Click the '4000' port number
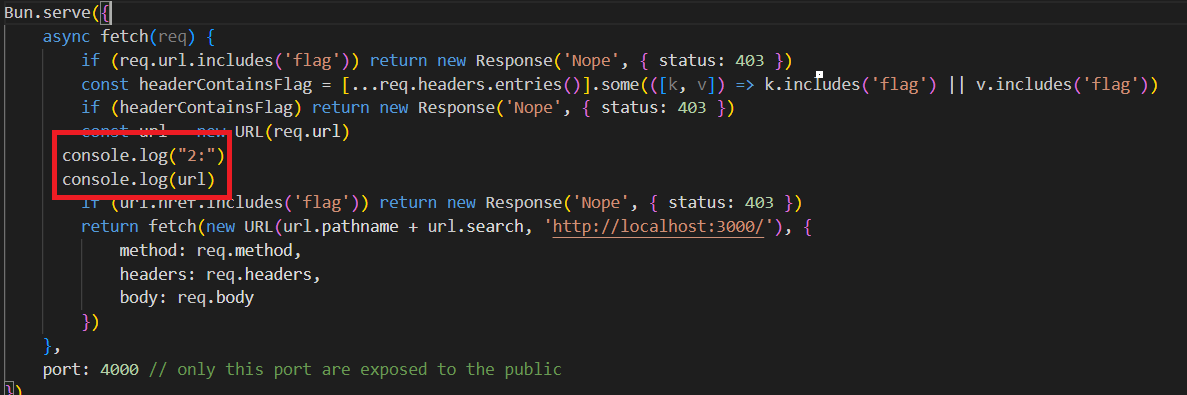 point(120,370)
